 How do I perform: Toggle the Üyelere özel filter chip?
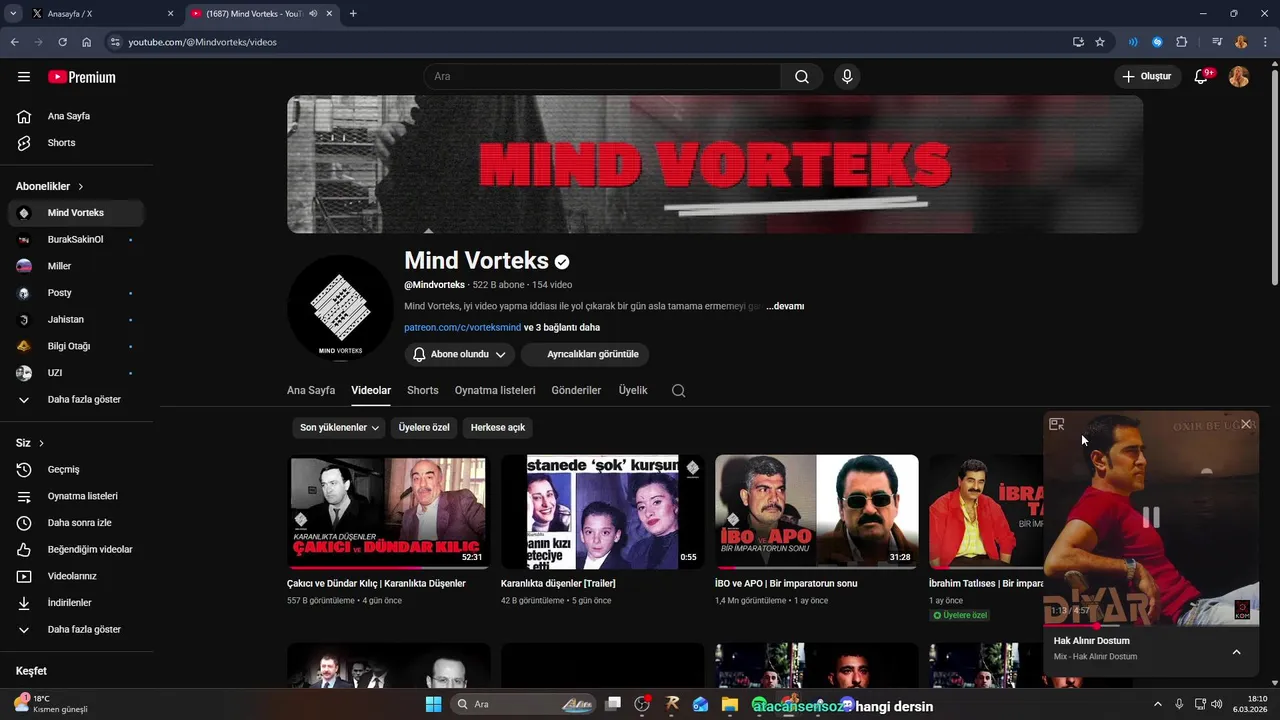point(424,428)
